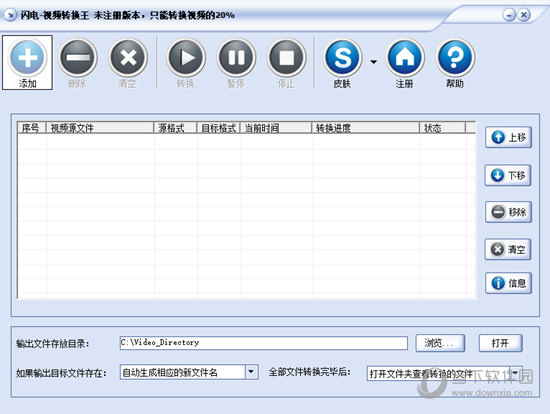Expand the skin dropdown arrow beside 皮肤
This screenshot has width=550, height=414.
point(374,62)
